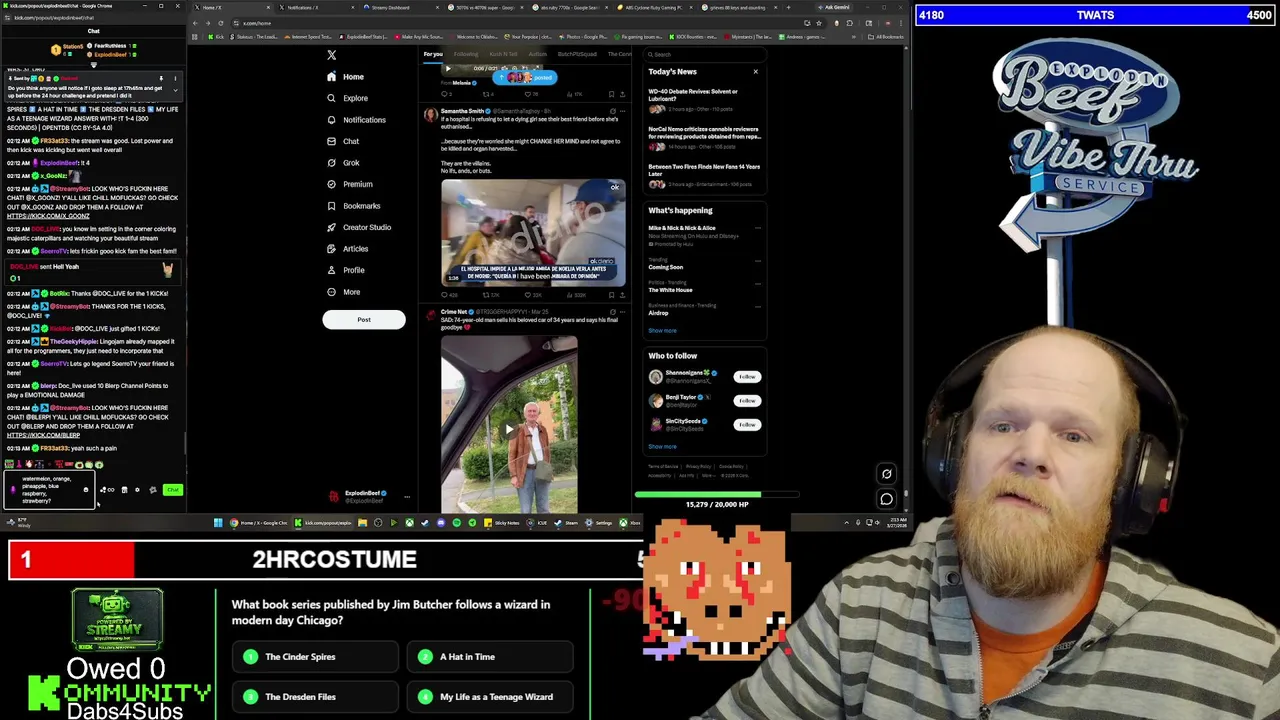Screen dimensions: 1280x720
Task: Follow the first suggested account
Action: (x=747, y=377)
